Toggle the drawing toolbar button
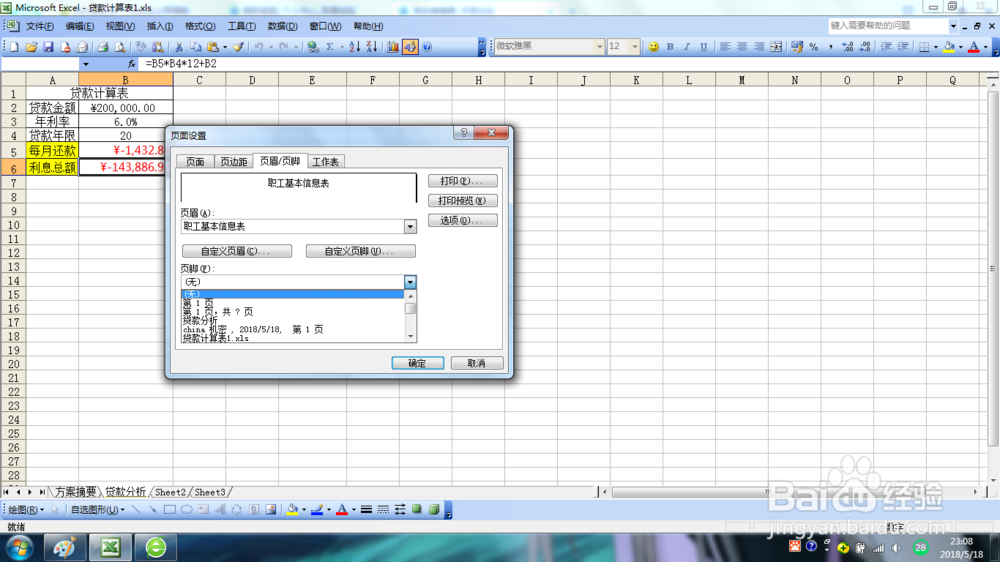Screen dimensions: 1000x562 pos(410,47)
